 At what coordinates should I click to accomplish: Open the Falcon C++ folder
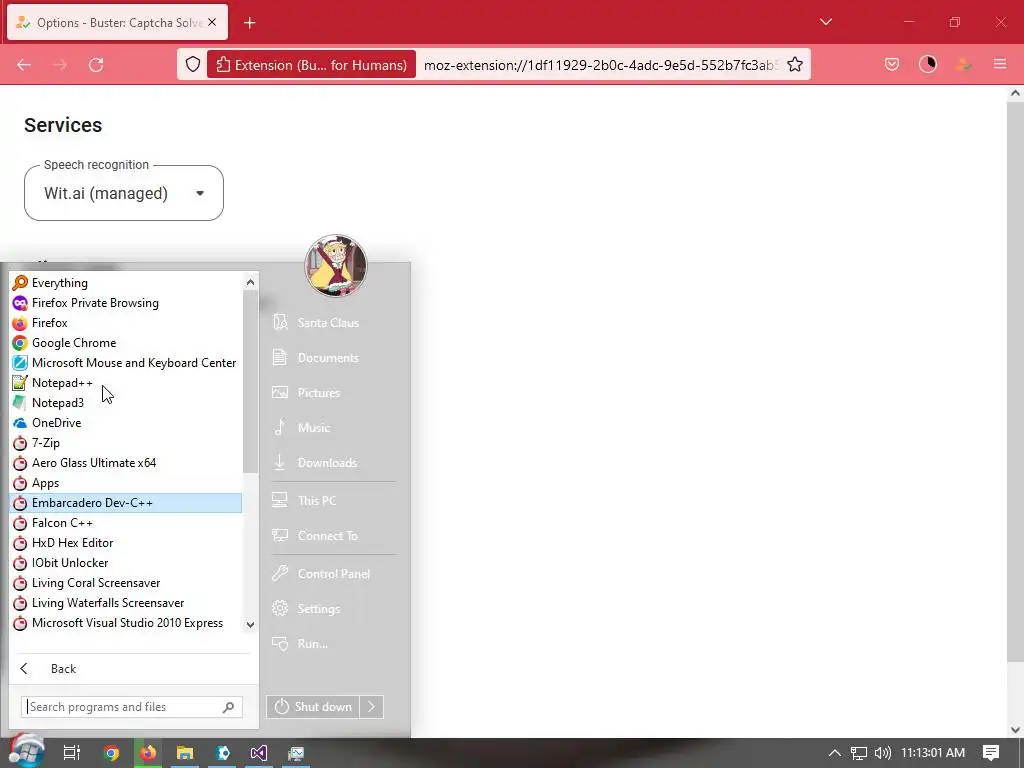pos(126,523)
